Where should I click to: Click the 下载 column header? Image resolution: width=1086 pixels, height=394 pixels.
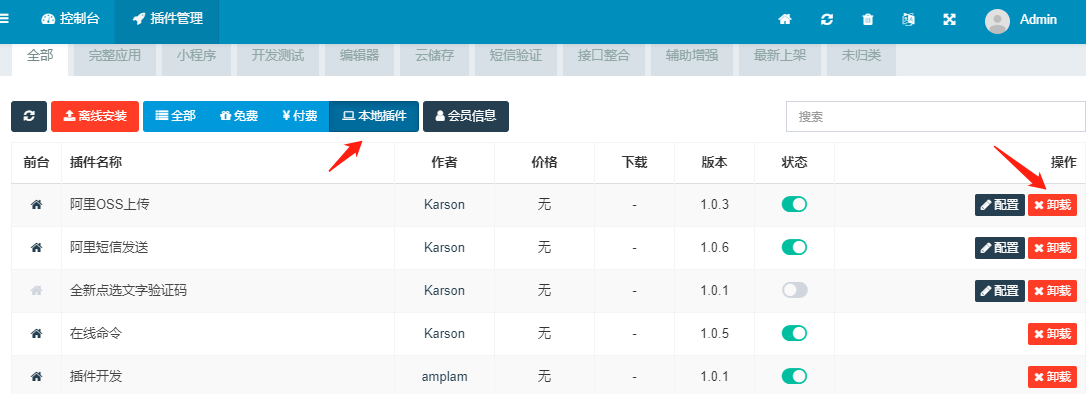[x=634, y=163]
